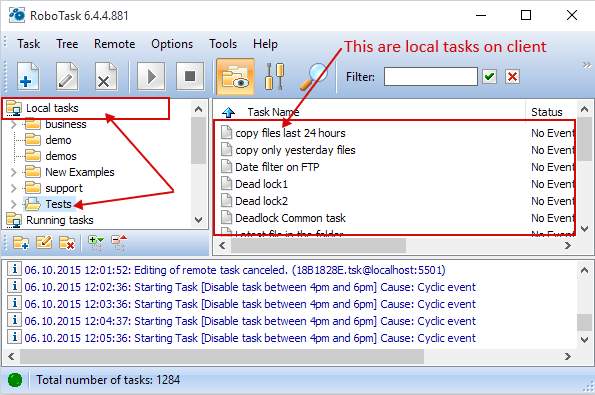Click log entry at 12:03:36
This screenshot has width=595, height=395.
tap(250, 304)
